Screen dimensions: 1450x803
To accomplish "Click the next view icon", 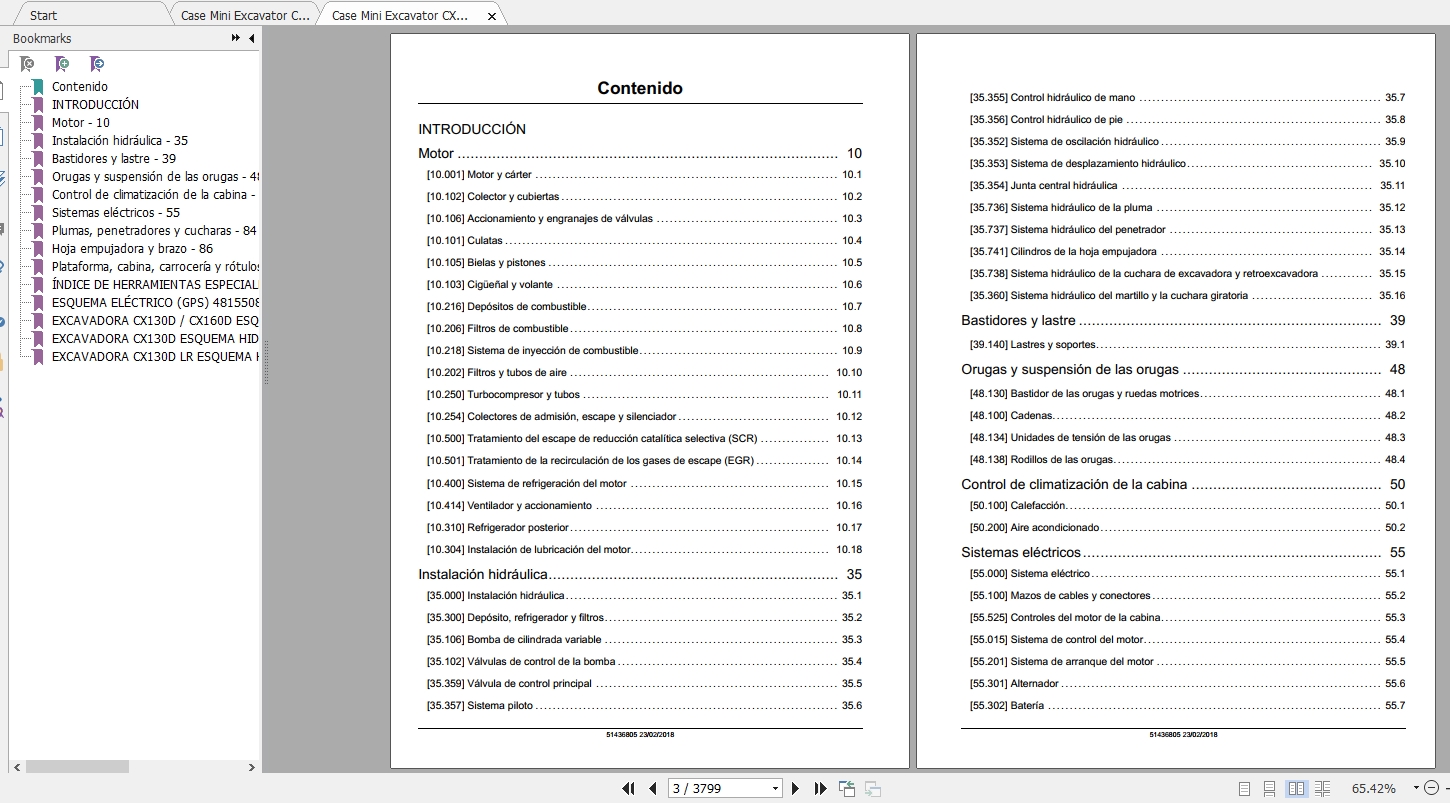I will (872, 788).
